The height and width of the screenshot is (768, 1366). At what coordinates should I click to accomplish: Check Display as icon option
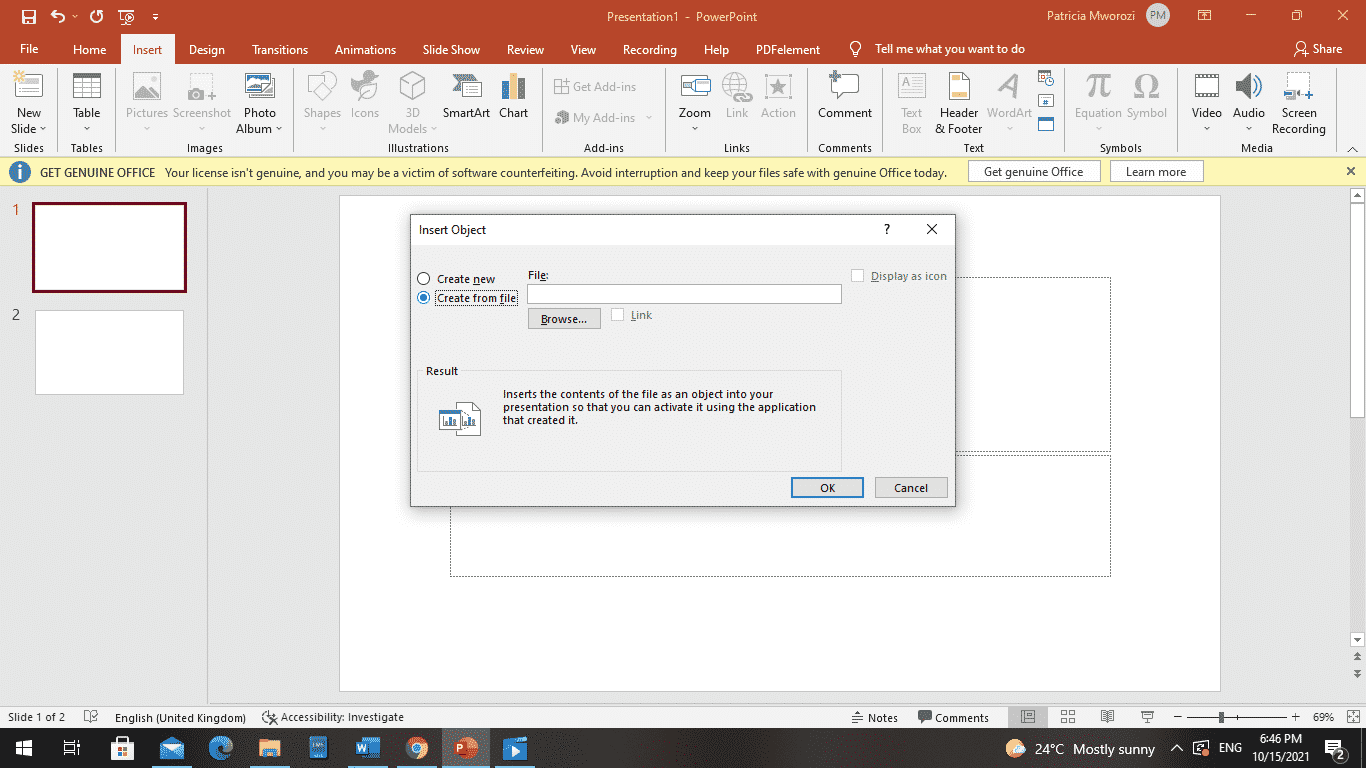point(857,275)
